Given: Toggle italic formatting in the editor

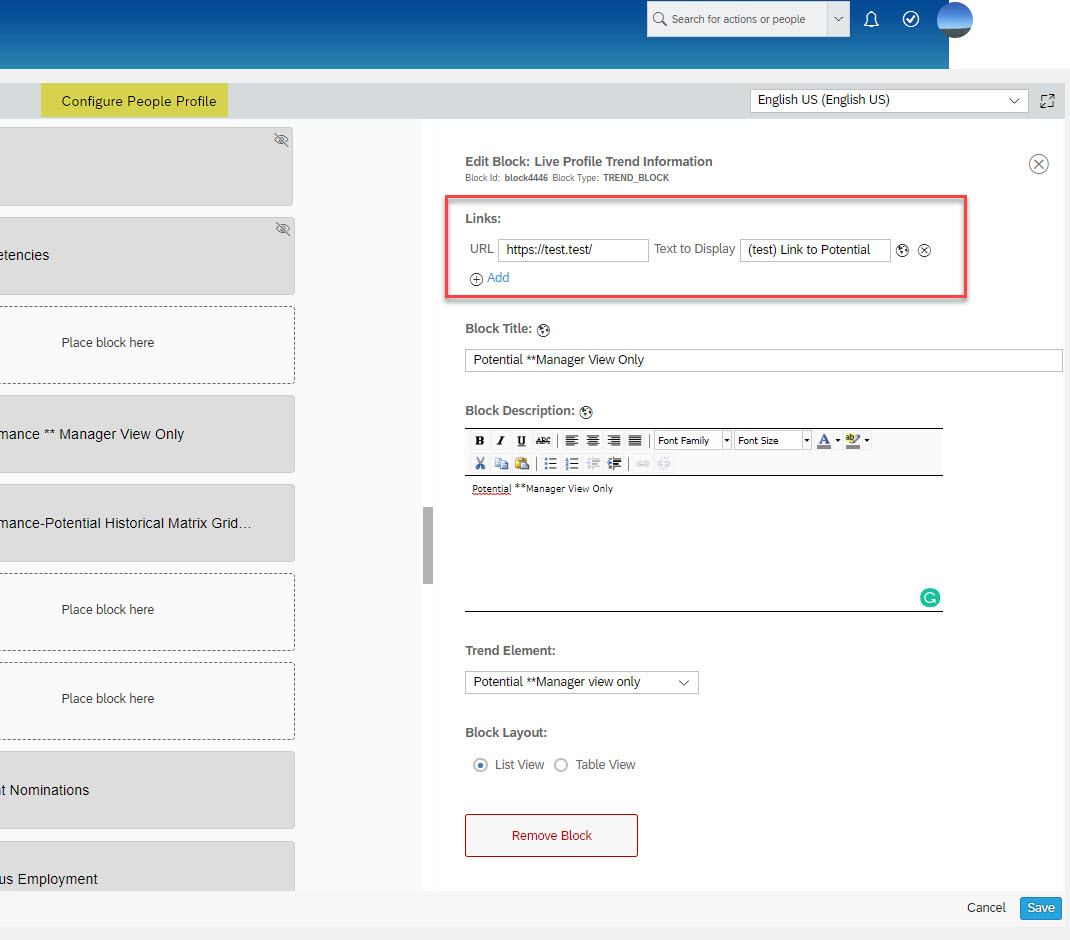Looking at the screenshot, I should pos(500,441).
